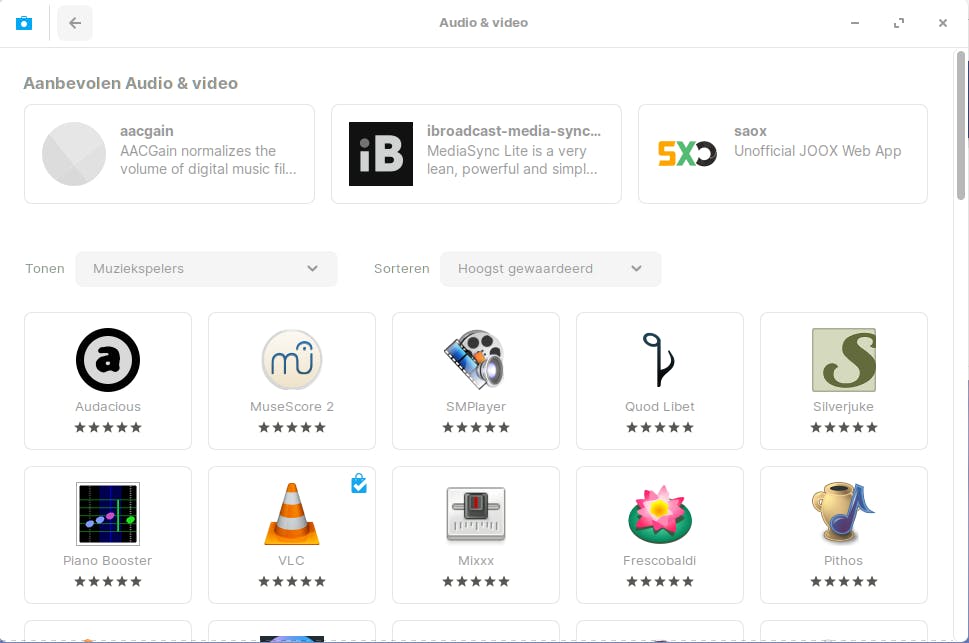The width and height of the screenshot is (969, 643).
Task: Click the aacgain title text
Action: [146, 131]
